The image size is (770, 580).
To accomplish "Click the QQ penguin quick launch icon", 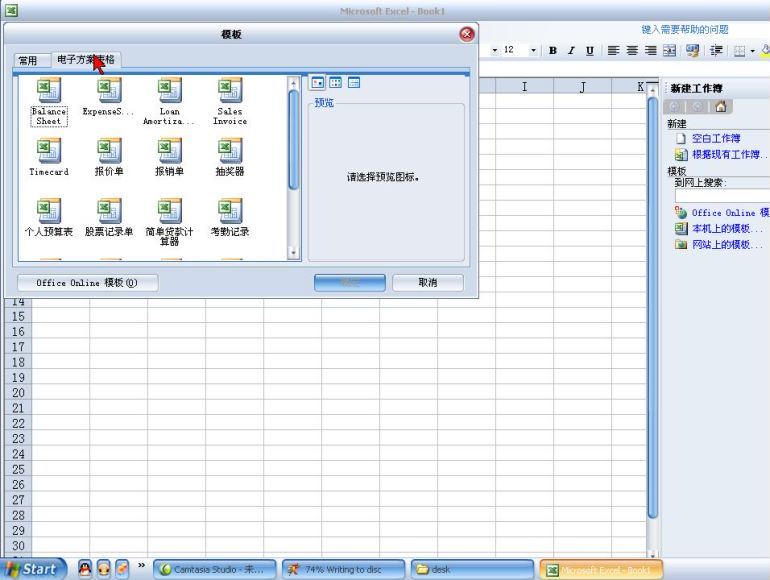I will tap(85, 569).
